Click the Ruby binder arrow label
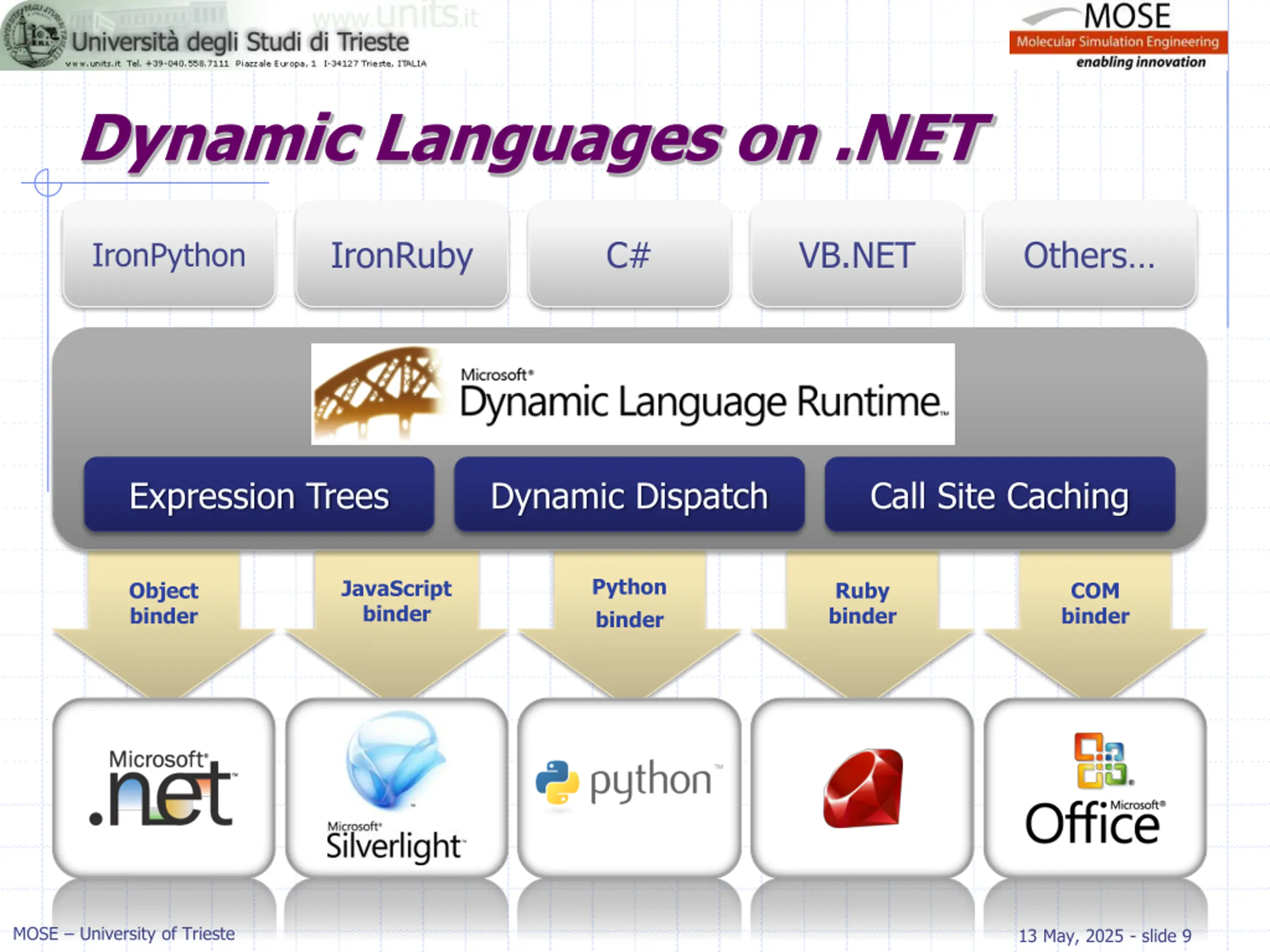 coord(862,603)
